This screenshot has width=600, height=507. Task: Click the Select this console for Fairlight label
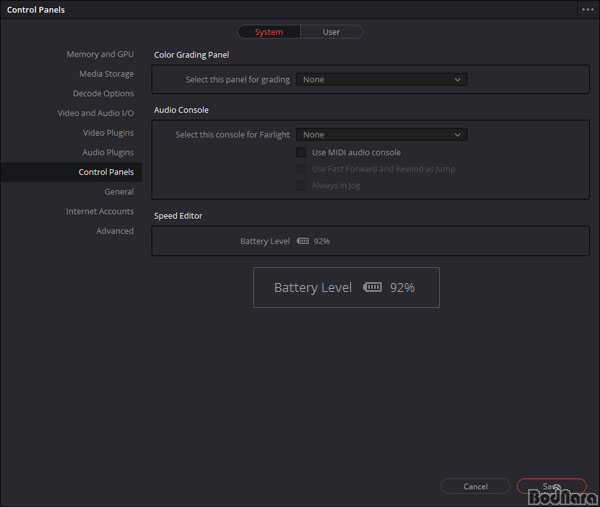(233, 135)
